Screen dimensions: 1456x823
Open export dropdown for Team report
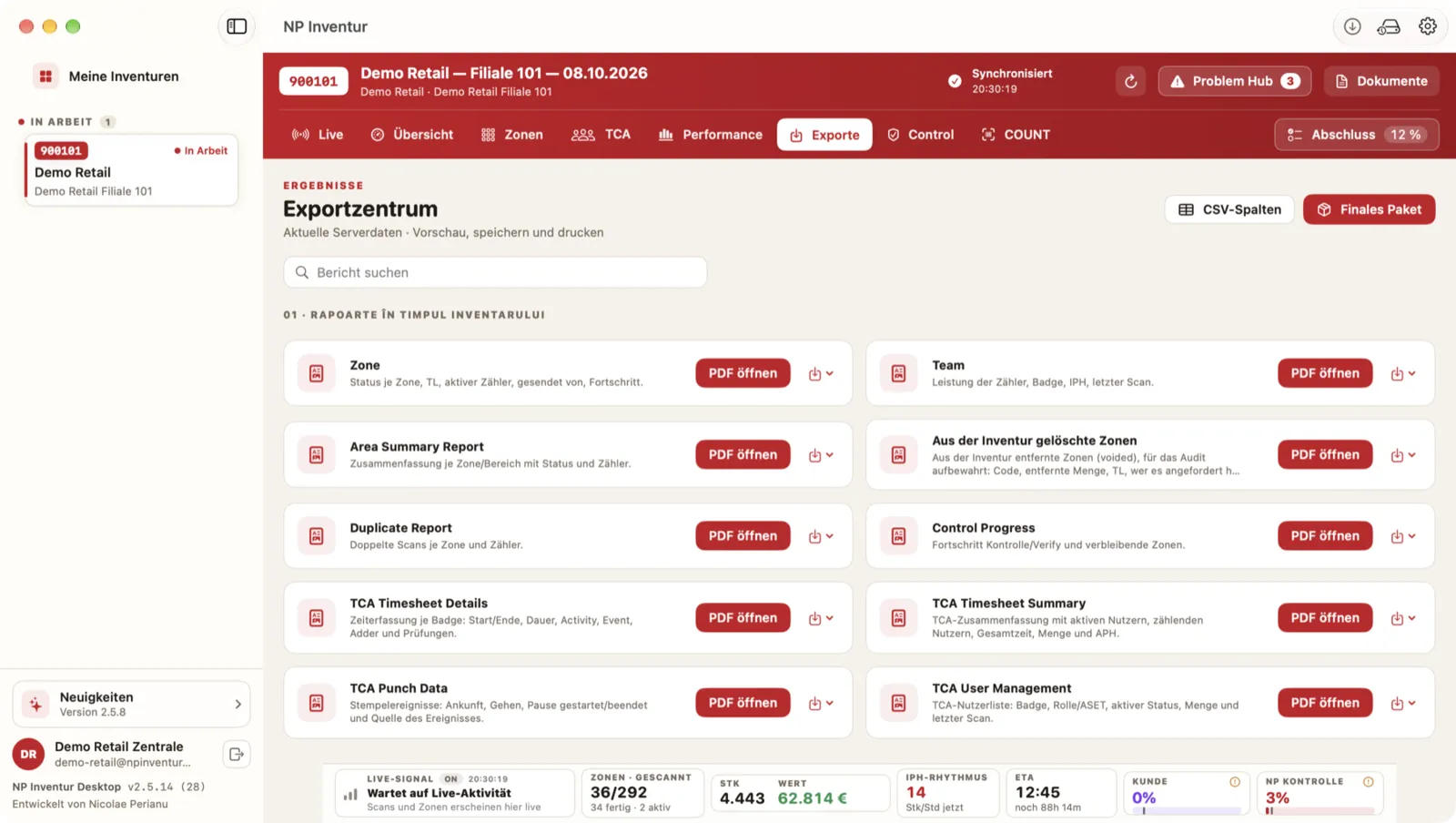[x=1403, y=373]
